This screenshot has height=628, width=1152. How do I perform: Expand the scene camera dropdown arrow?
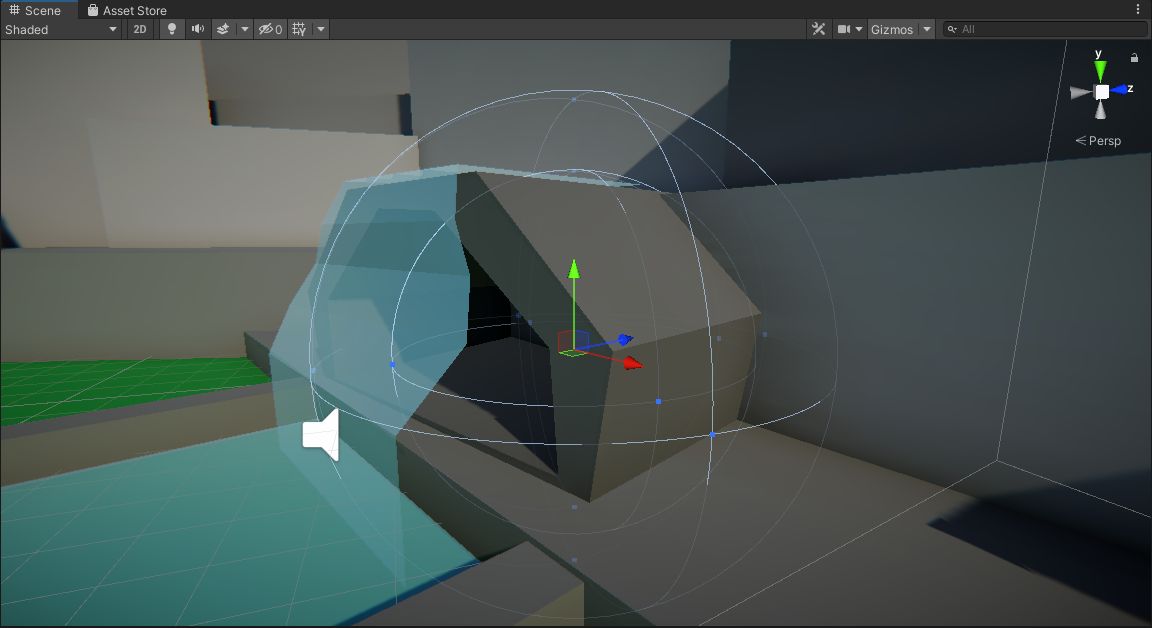[859, 29]
